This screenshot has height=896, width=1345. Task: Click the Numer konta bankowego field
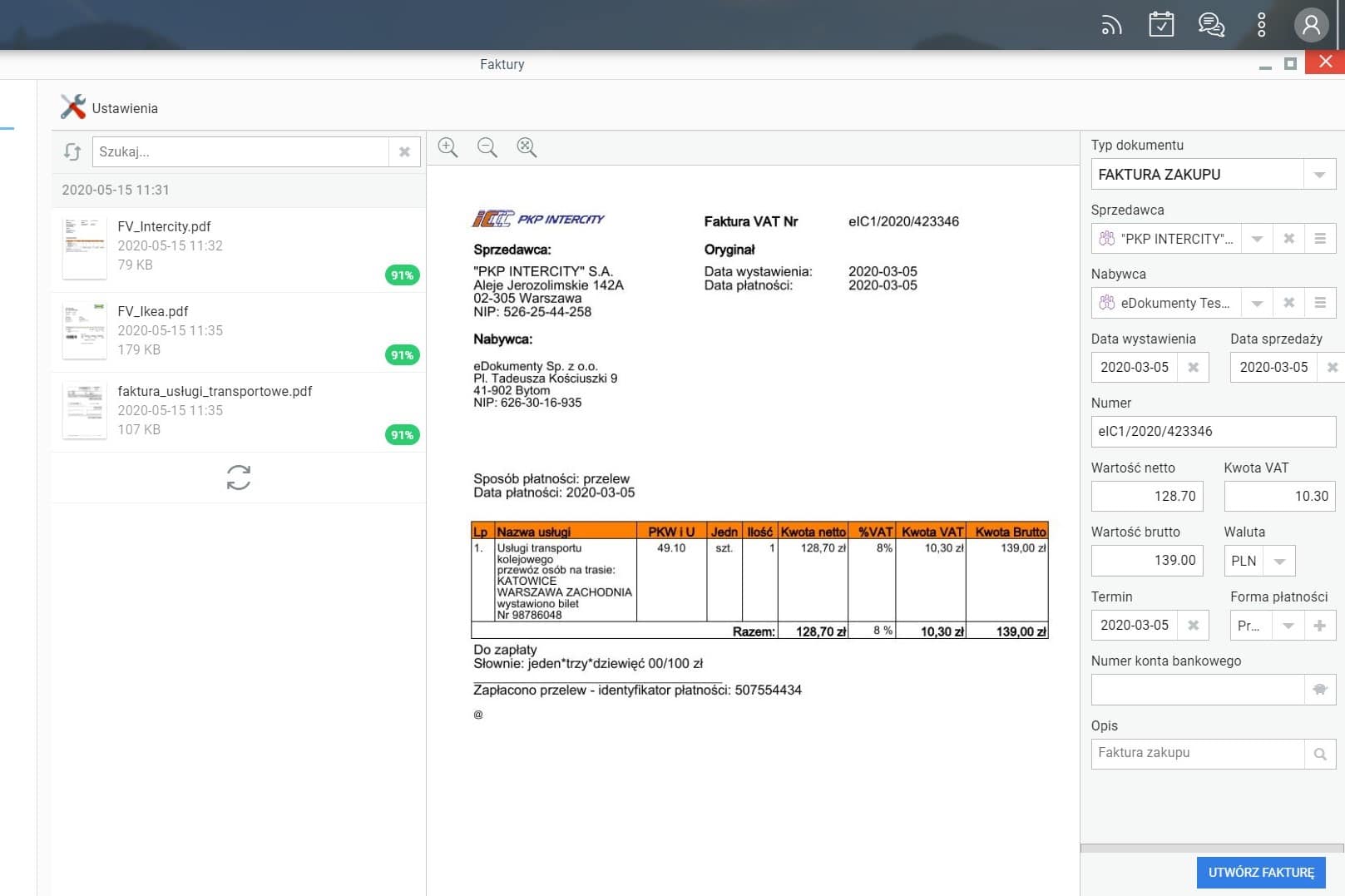1198,690
